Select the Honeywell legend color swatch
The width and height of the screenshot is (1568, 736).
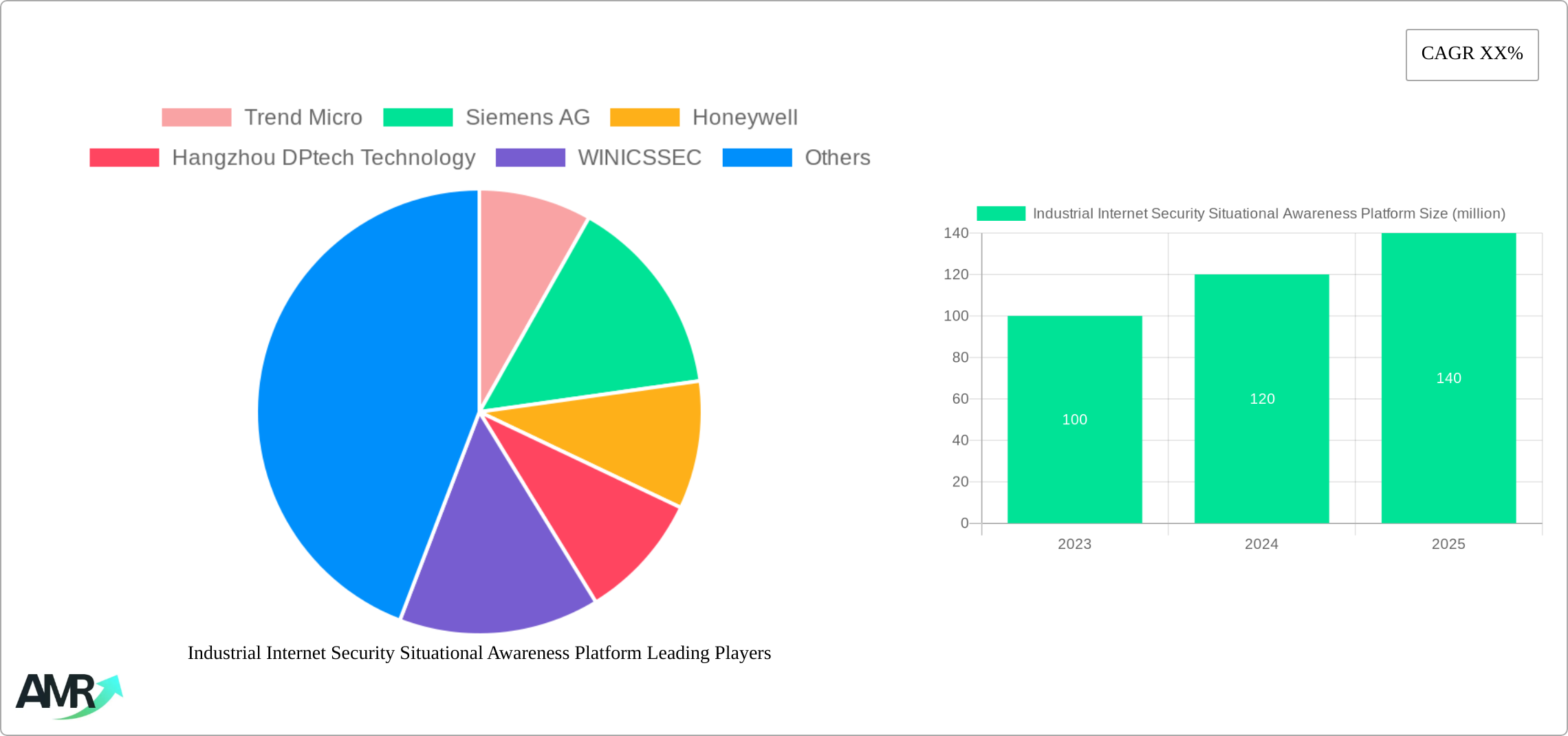(644, 117)
